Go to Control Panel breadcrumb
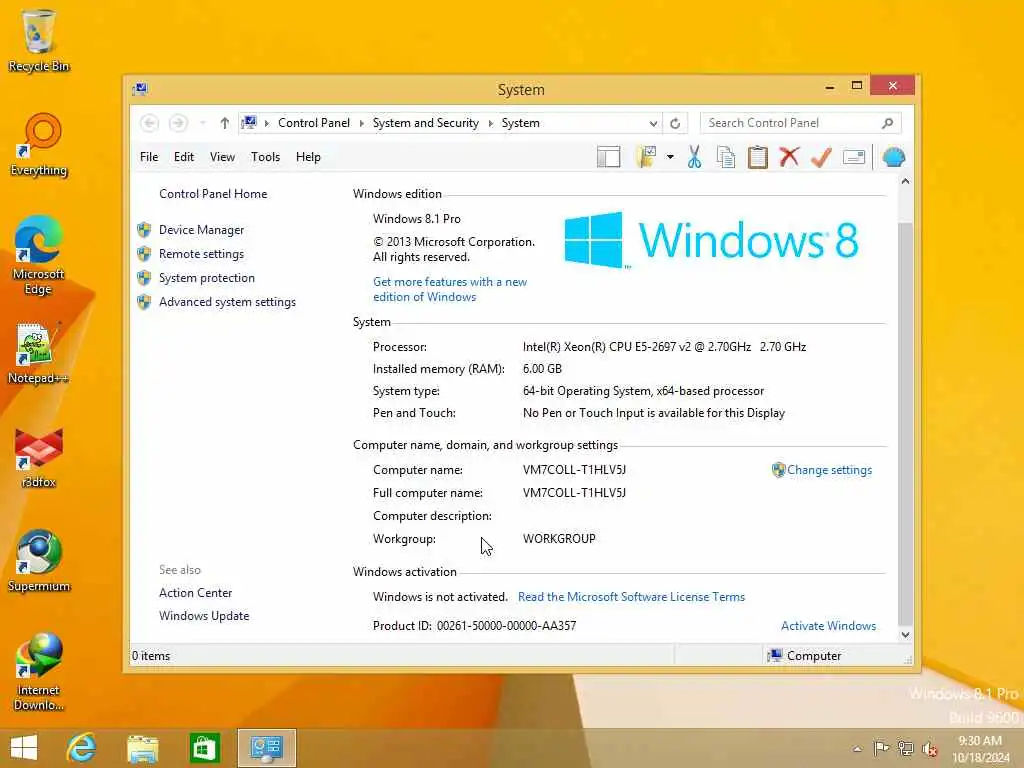 (313, 123)
